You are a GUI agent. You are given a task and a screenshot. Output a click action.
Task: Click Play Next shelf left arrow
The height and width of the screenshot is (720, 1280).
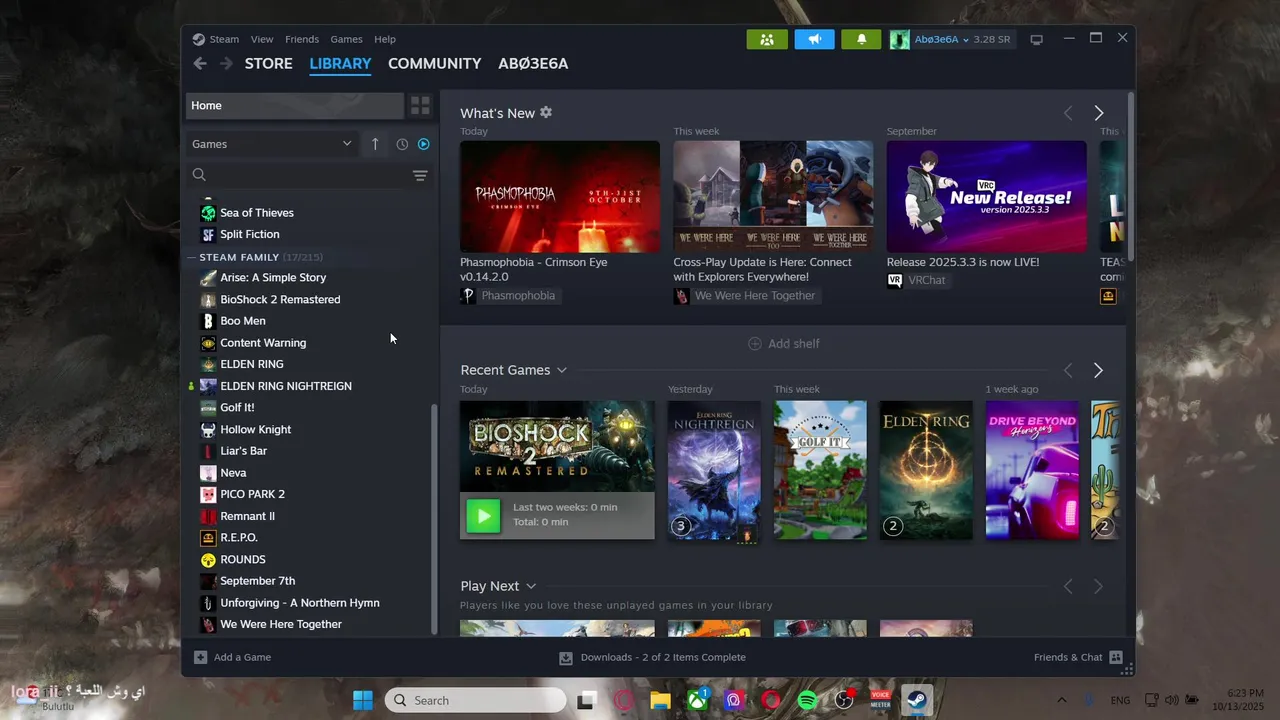click(1068, 586)
